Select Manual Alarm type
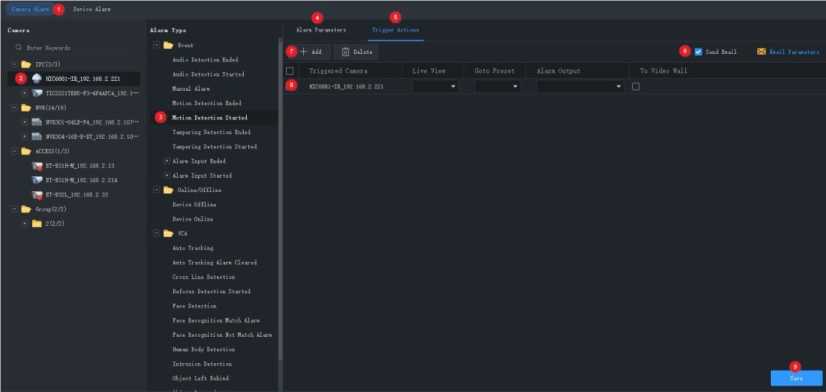 coord(191,89)
